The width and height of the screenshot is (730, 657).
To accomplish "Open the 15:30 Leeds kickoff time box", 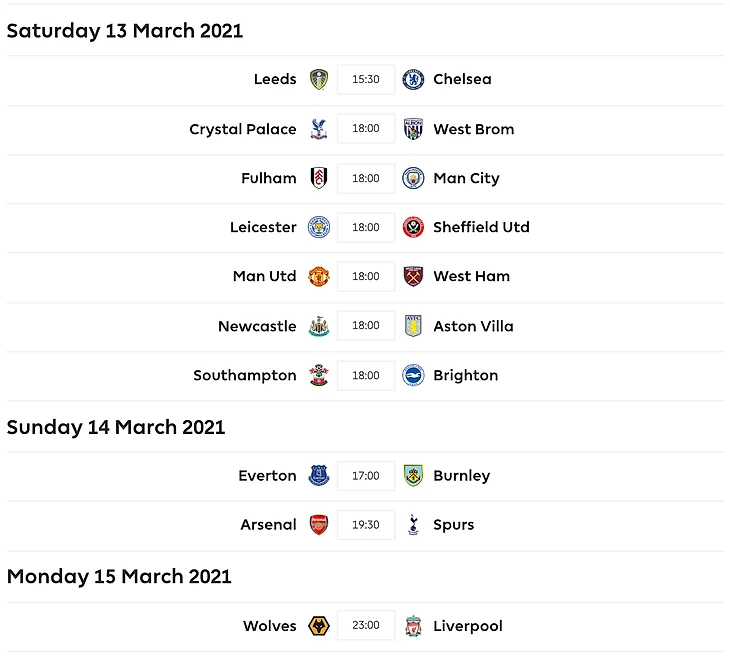I will (366, 80).
